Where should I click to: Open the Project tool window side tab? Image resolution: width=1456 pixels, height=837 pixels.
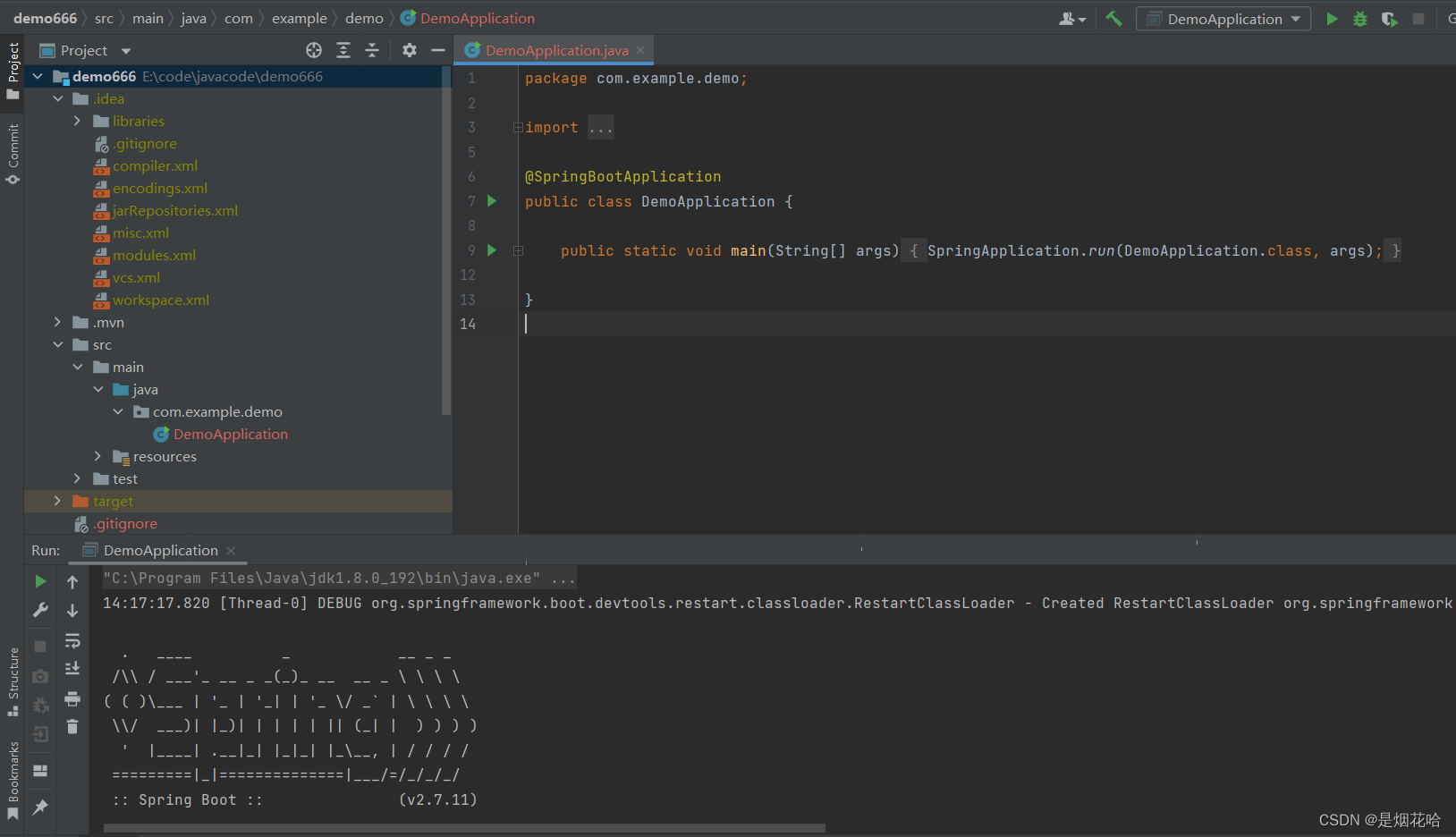tap(13, 70)
